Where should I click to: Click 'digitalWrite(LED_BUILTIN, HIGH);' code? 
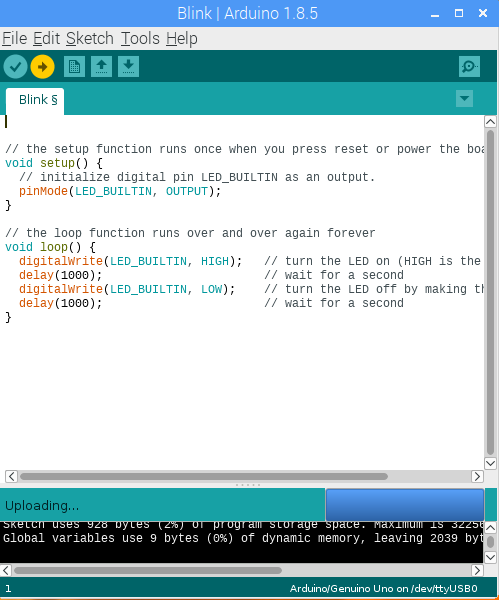point(130,261)
